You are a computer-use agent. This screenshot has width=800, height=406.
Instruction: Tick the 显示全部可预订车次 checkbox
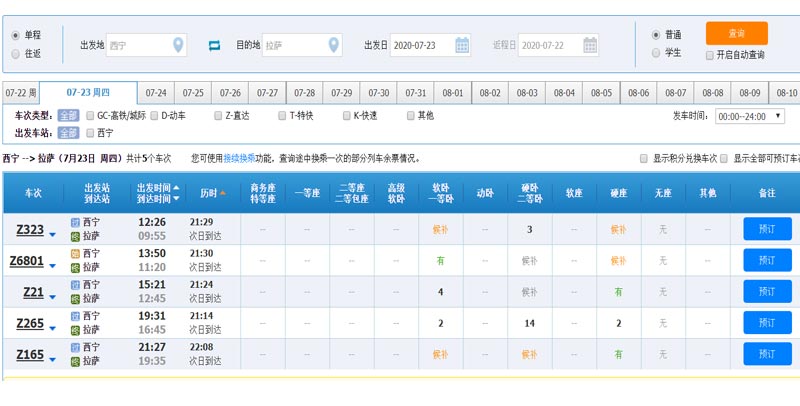point(724,159)
